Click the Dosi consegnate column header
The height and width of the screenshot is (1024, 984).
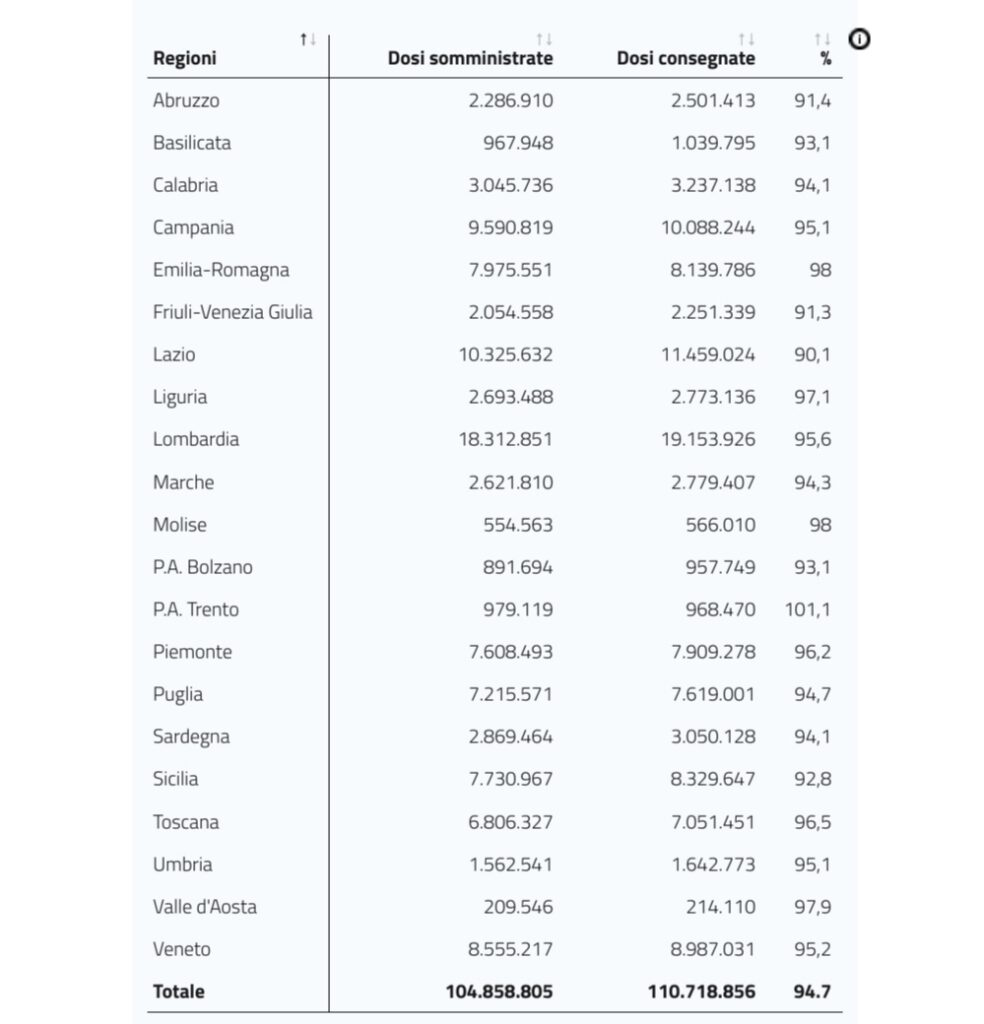(686, 58)
